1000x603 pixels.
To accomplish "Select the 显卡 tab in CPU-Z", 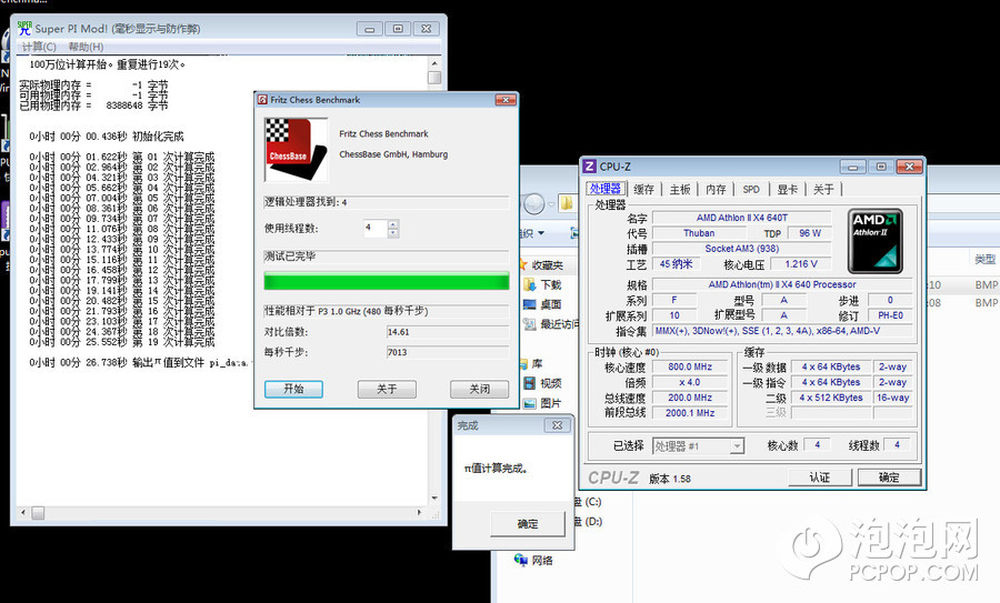I will 788,189.
